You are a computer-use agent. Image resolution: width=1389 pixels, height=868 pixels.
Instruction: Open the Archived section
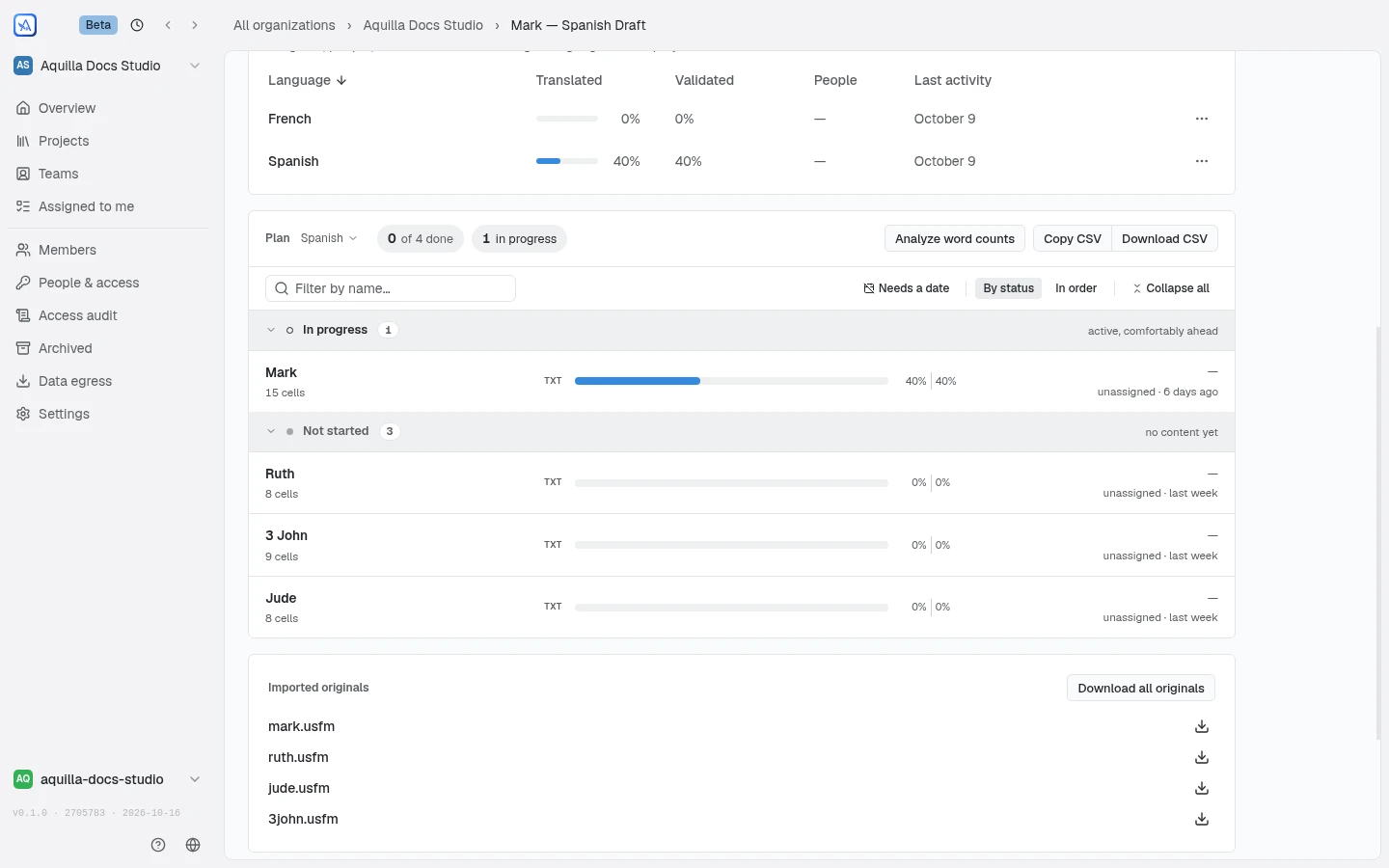(108, 348)
